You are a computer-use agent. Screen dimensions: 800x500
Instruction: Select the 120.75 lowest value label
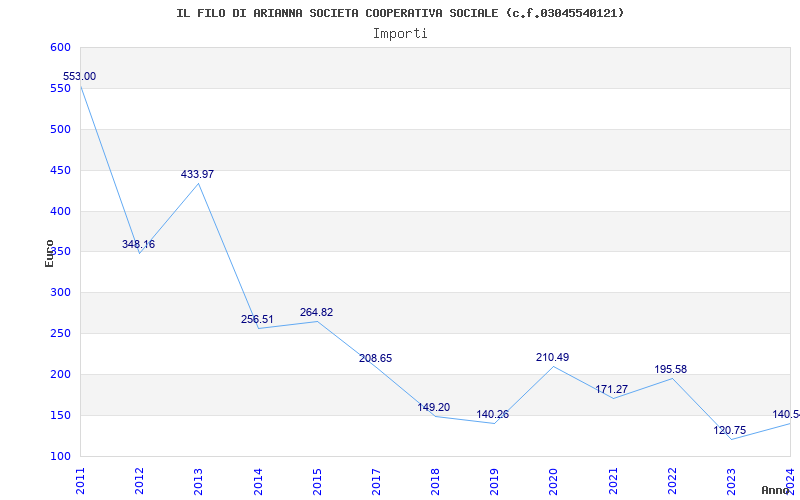coord(730,431)
